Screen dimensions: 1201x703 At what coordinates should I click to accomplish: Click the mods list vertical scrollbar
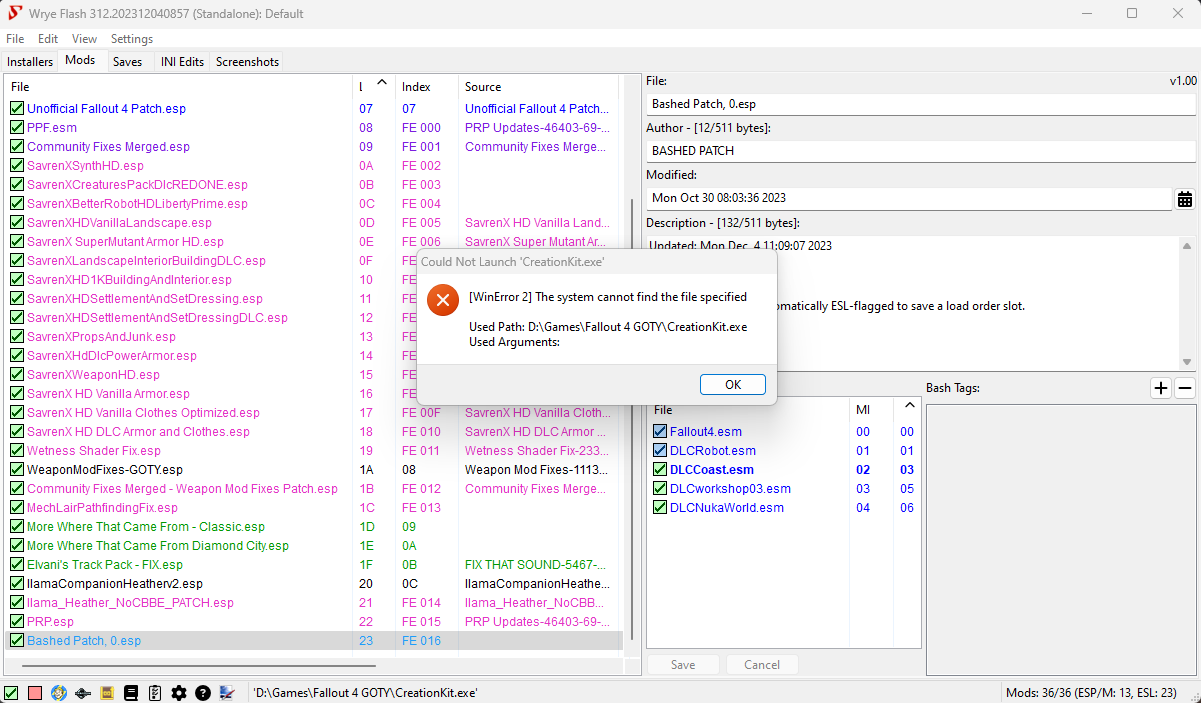(631, 420)
